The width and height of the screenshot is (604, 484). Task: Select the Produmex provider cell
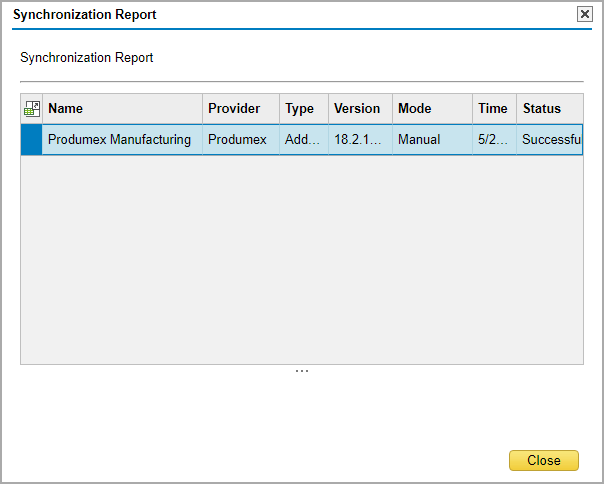tap(238, 140)
